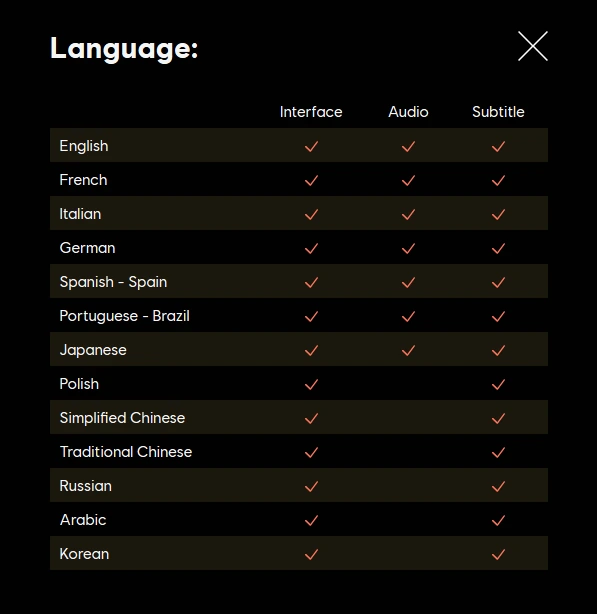Select the Spanish - Spain row label
597x614 pixels.
pyautogui.click(x=113, y=282)
